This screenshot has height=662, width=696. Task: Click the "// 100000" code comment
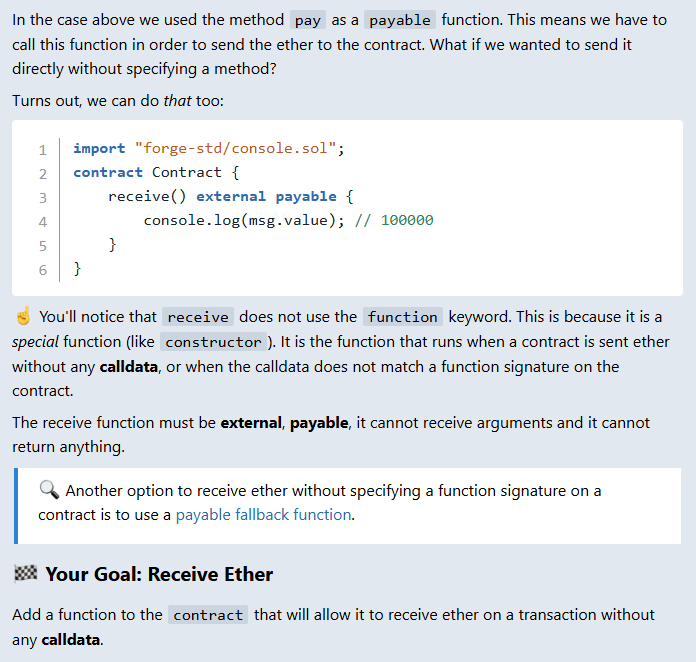[394, 221]
